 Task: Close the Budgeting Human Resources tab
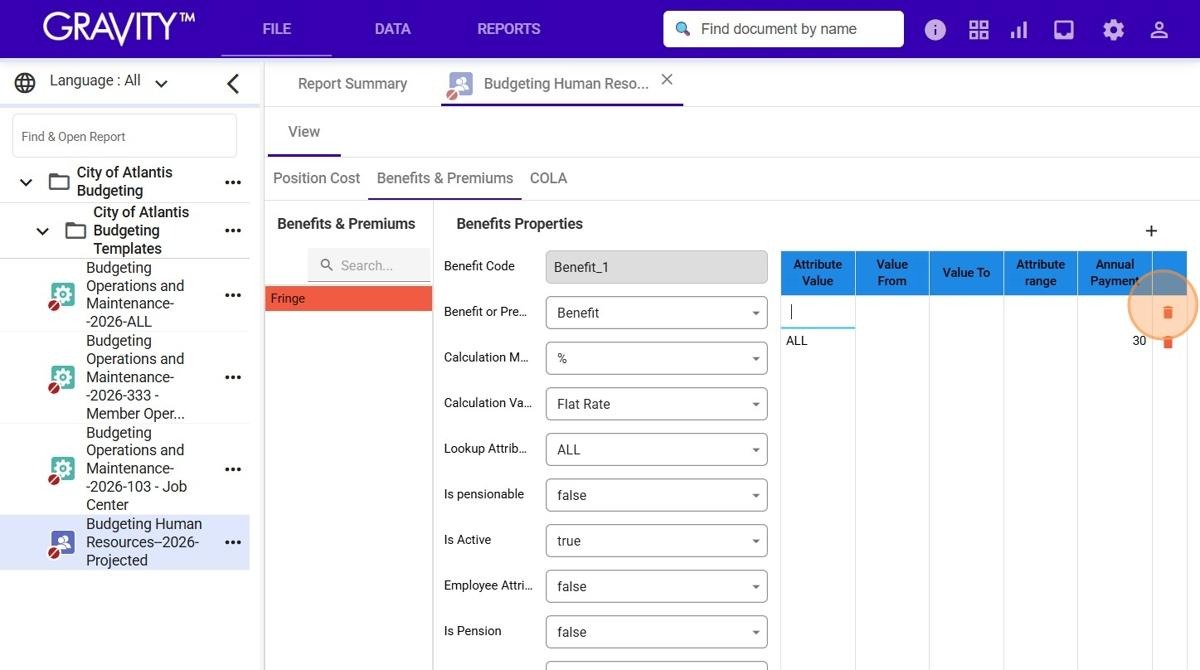coord(667,79)
